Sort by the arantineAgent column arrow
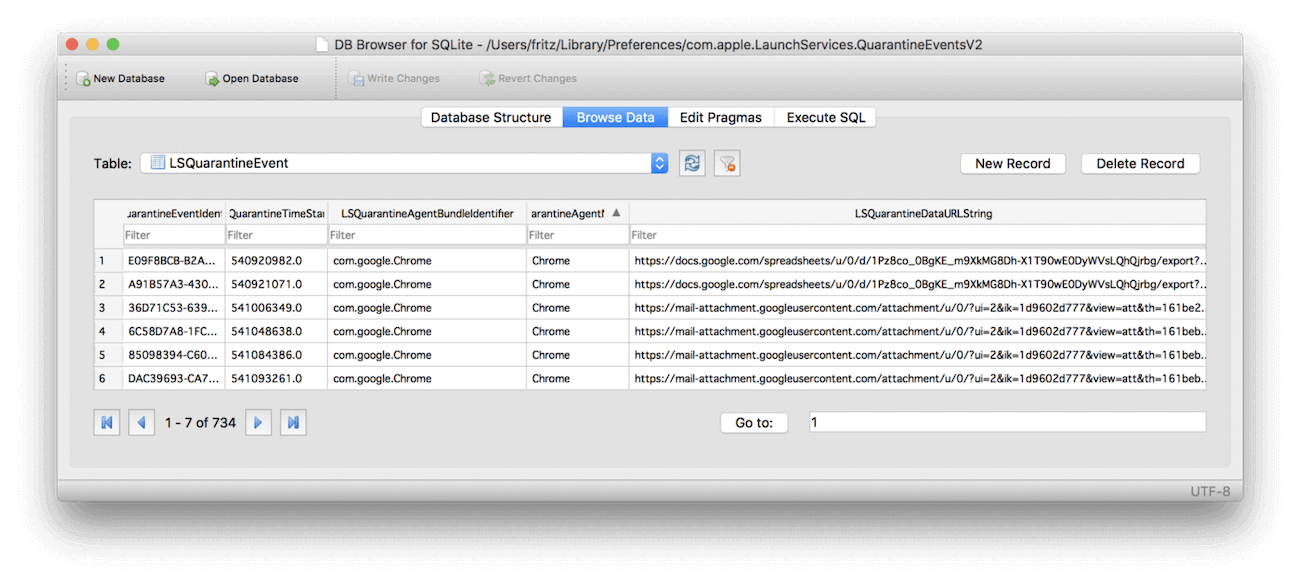1300x583 pixels. [613, 212]
